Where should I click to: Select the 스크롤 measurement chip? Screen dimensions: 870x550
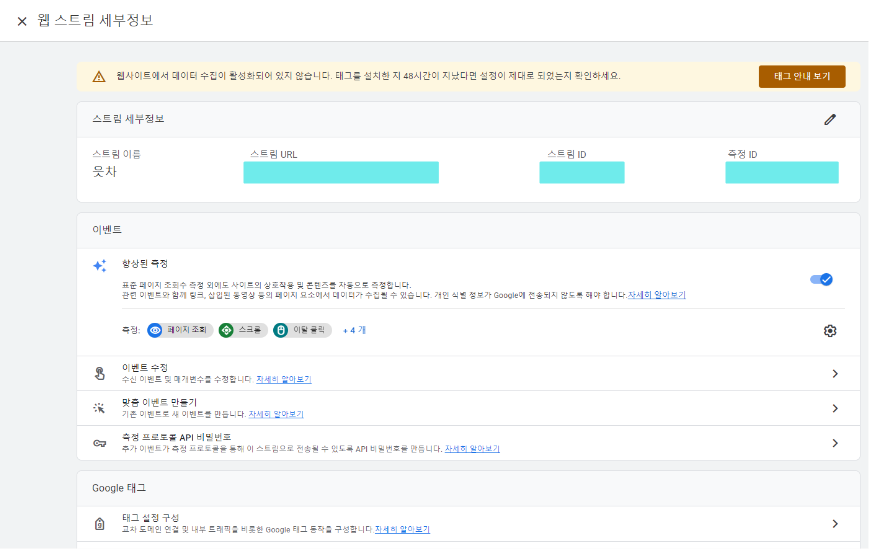[242, 330]
